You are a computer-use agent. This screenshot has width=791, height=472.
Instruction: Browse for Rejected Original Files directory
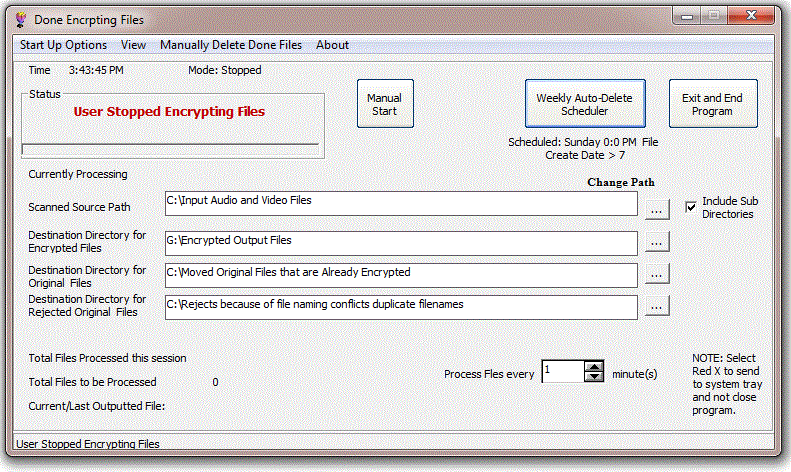(657, 306)
